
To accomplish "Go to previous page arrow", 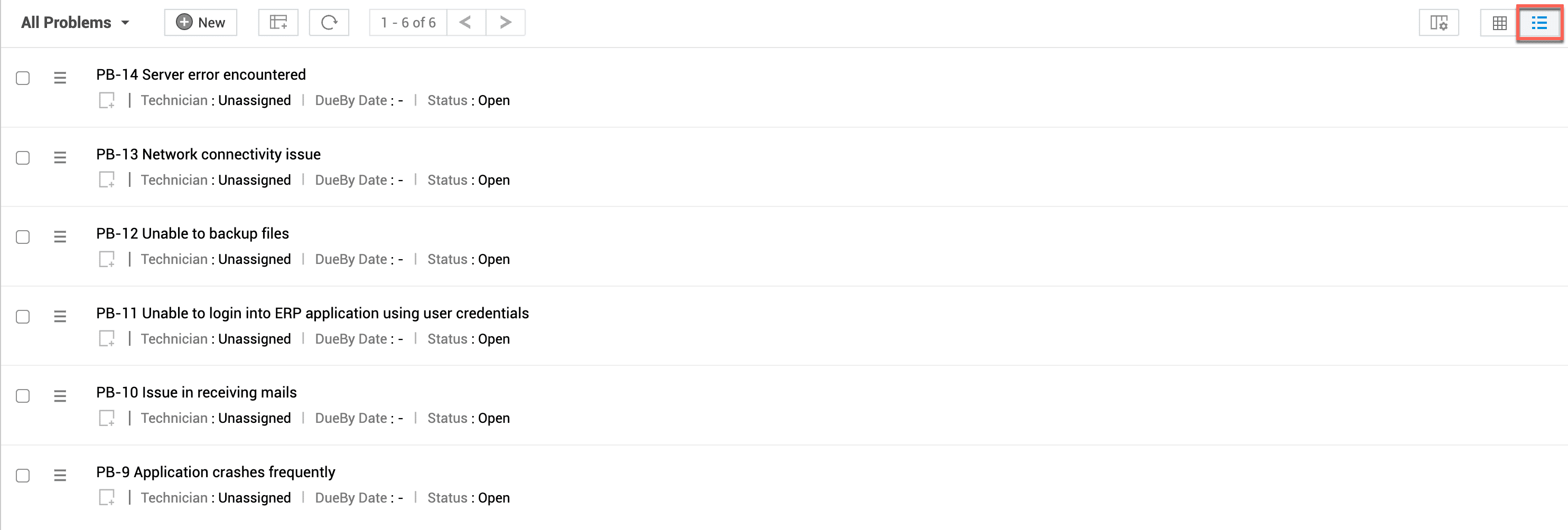I will (x=465, y=23).
